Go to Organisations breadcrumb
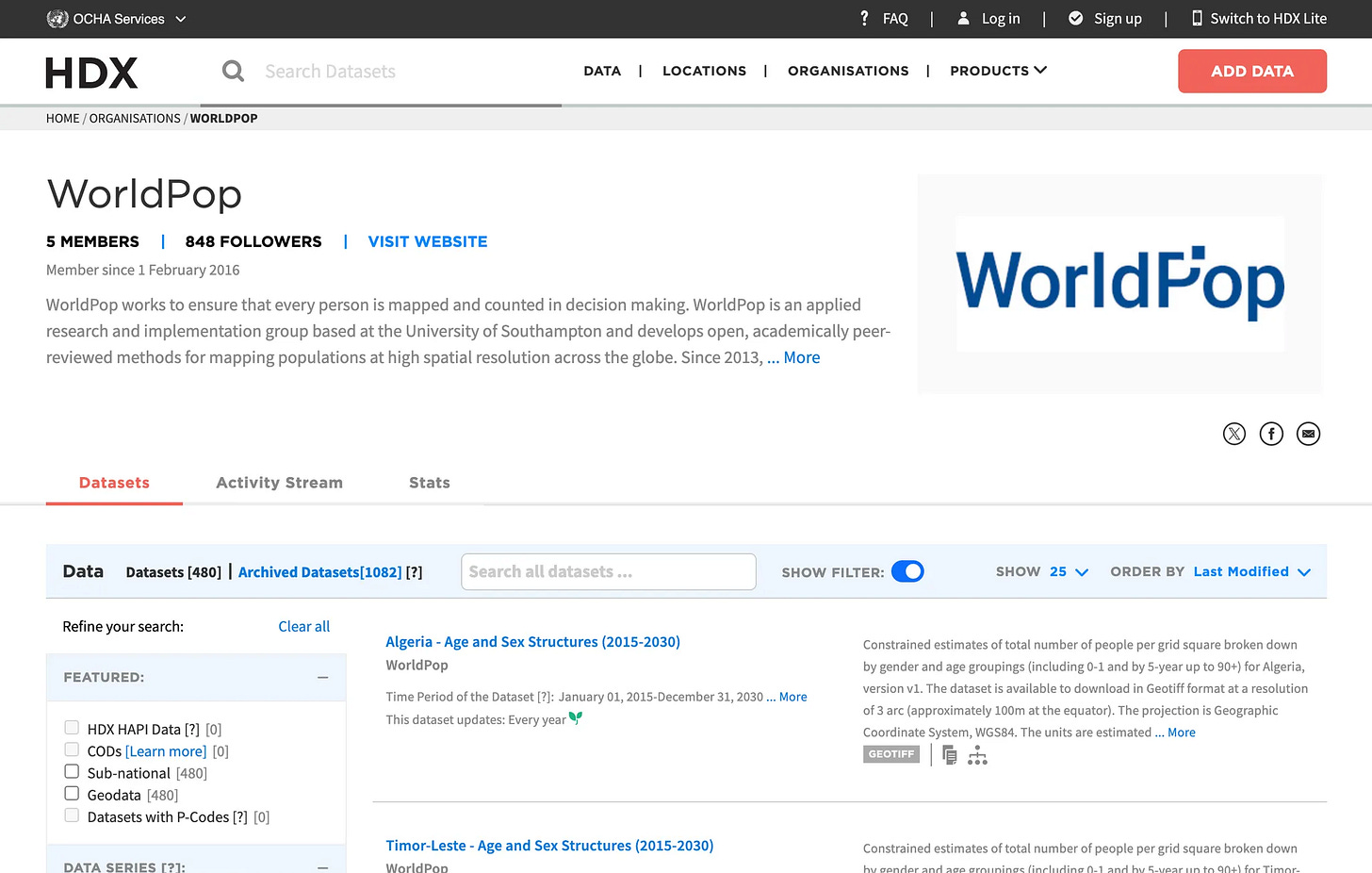This screenshot has width=1372, height=873. tap(135, 118)
